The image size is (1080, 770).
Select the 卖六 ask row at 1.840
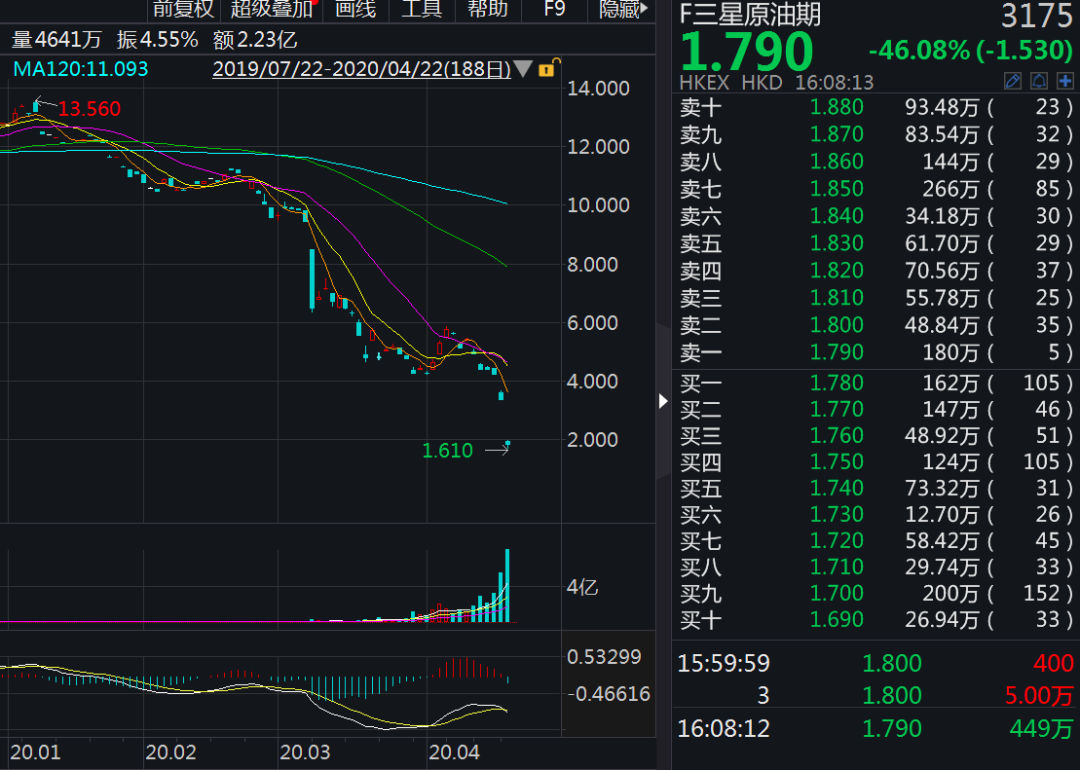tap(875, 216)
